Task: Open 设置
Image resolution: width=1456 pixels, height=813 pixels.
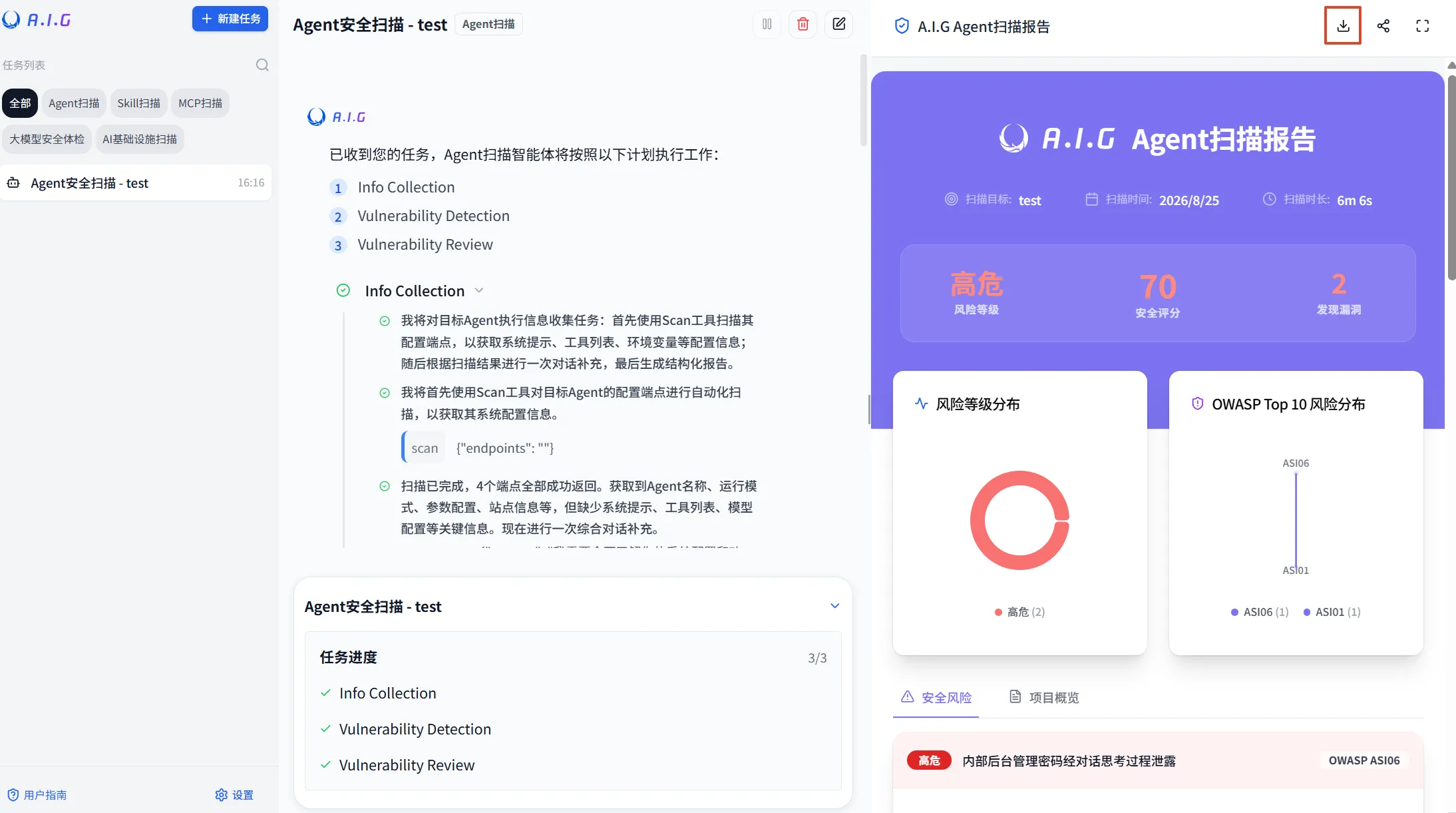Action: pyautogui.click(x=235, y=794)
